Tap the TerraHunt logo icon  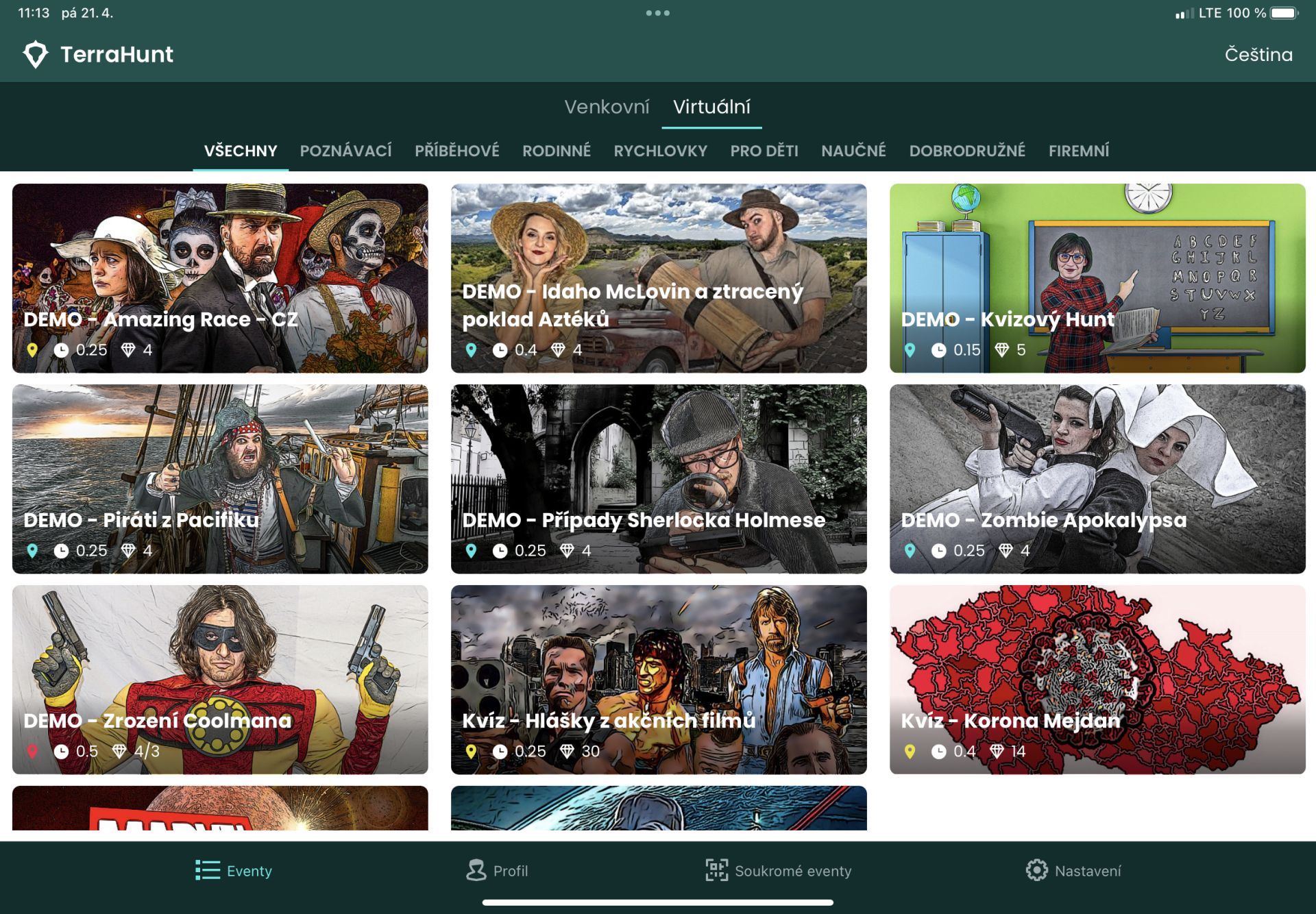point(36,55)
